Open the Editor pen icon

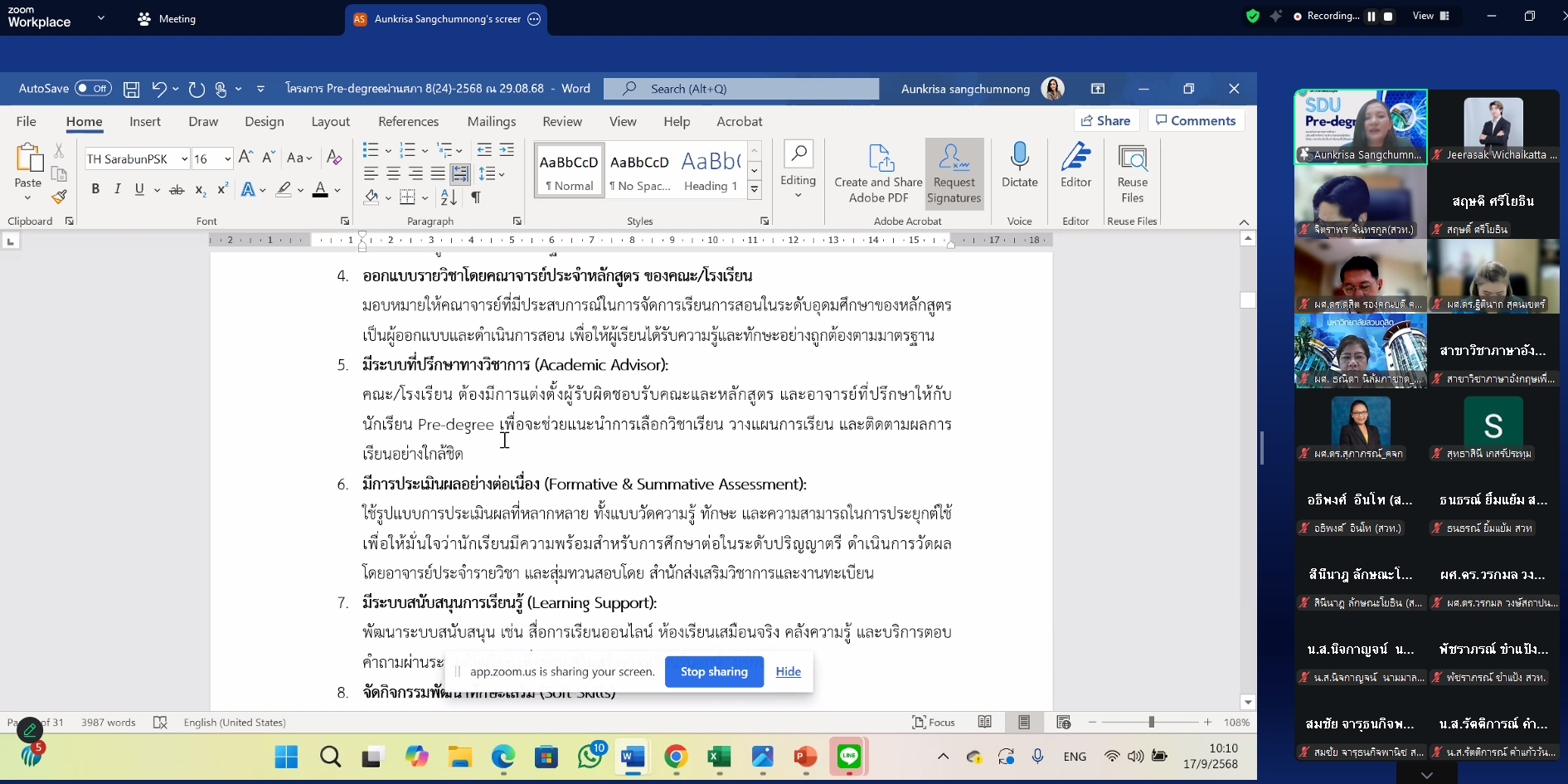tap(1075, 157)
